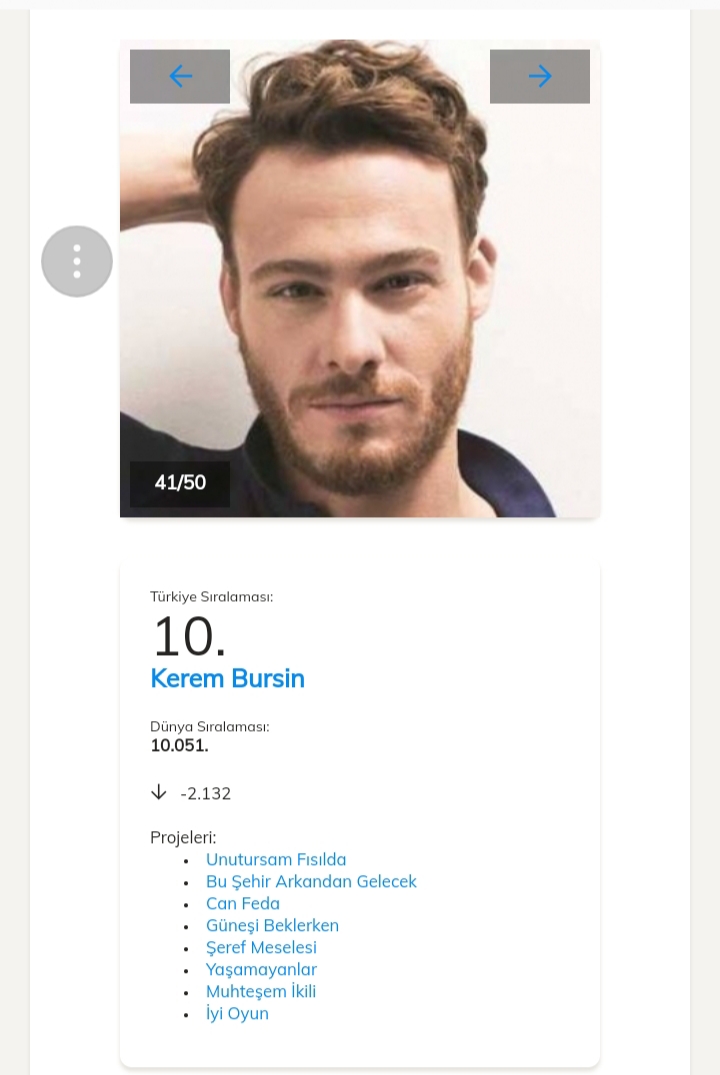The height and width of the screenshot is (1075, 720).
Task: Click the -2.132 rank change value
Action: coord(206,794)
